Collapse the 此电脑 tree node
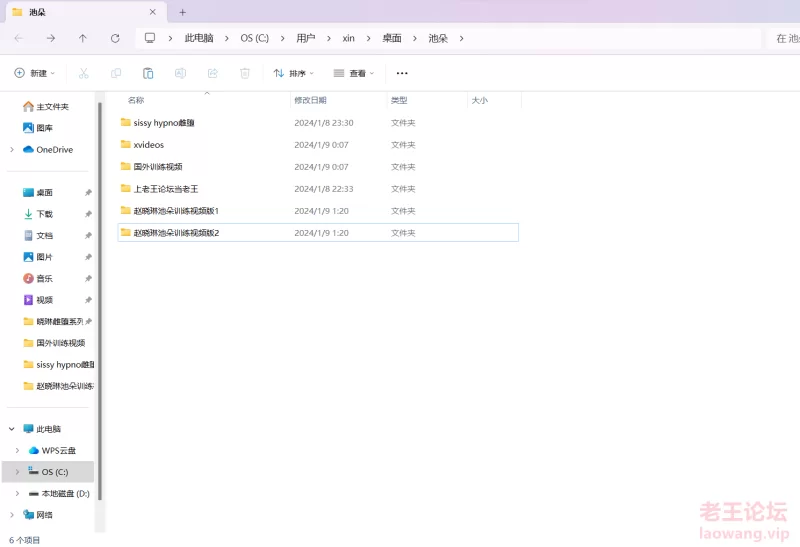800x547 pixels. tap(12, 428)
